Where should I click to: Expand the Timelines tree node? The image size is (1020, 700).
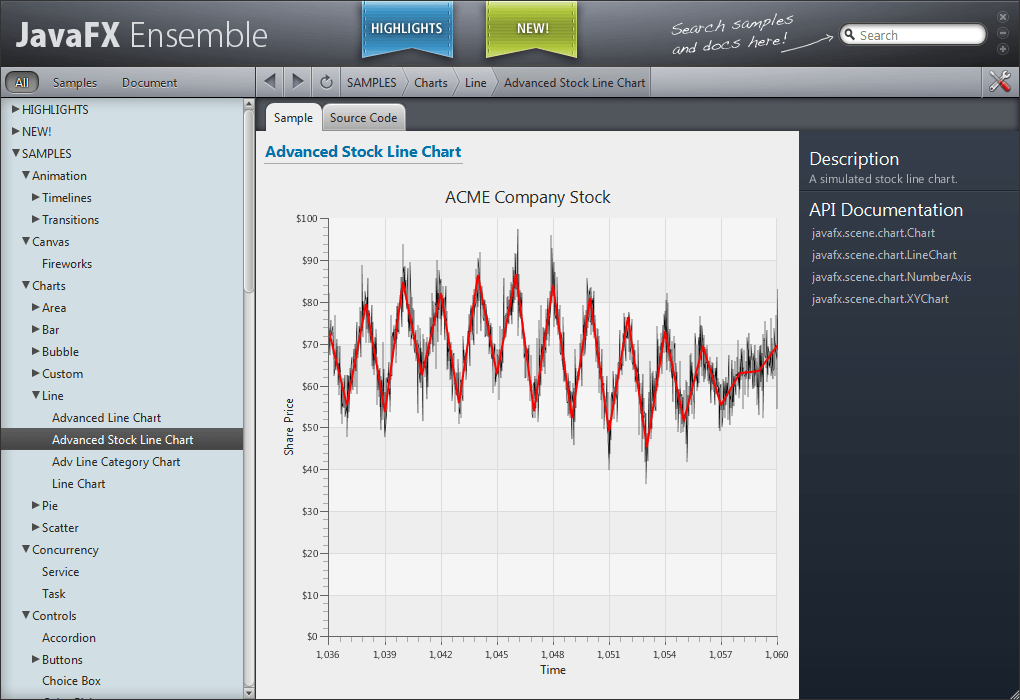pos(36,197)
